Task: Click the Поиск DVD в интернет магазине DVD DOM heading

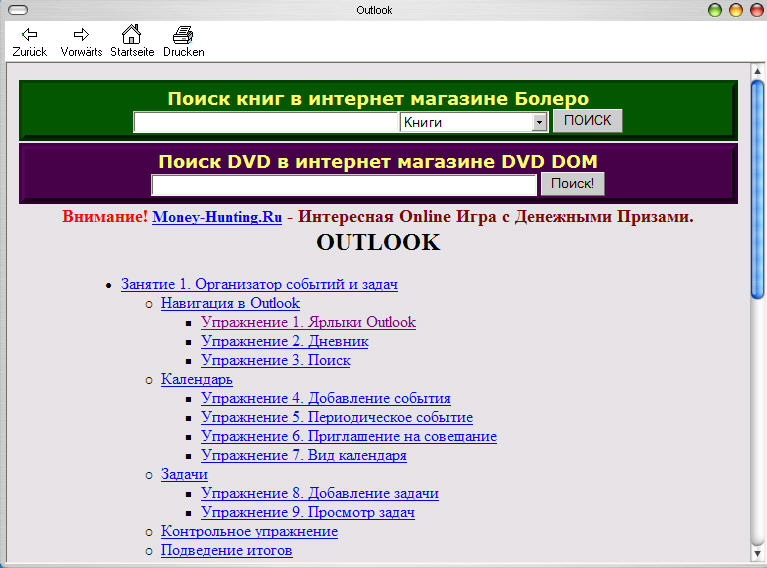Action: pyautogui.click(x=378, y=162)
